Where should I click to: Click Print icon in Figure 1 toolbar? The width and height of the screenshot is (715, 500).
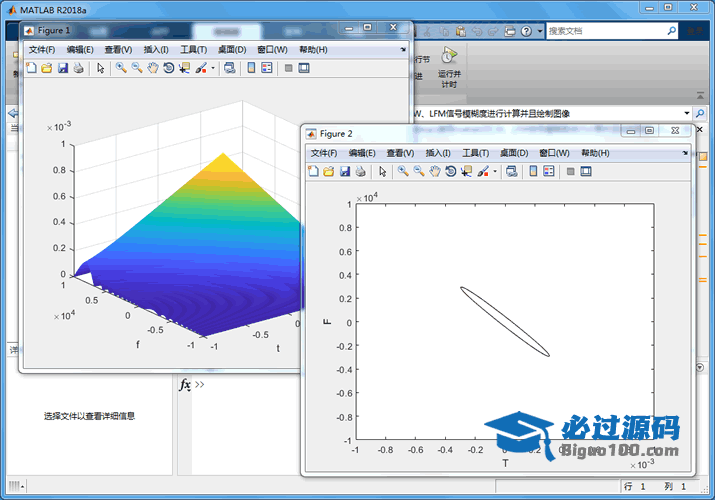[x=78, y=68]
